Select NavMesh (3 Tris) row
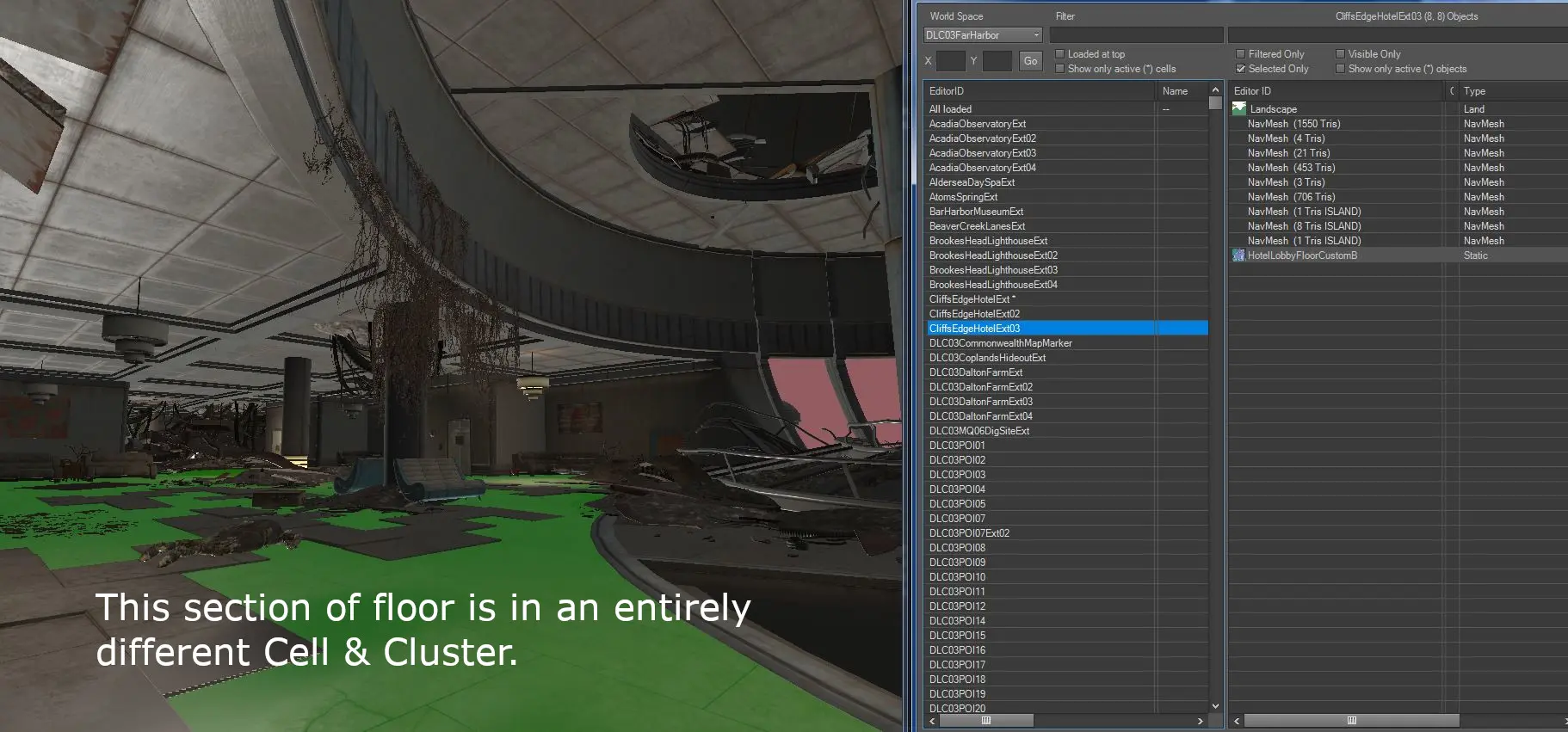This screenshot has height=732, width=1568. (x=1398, y=182)
